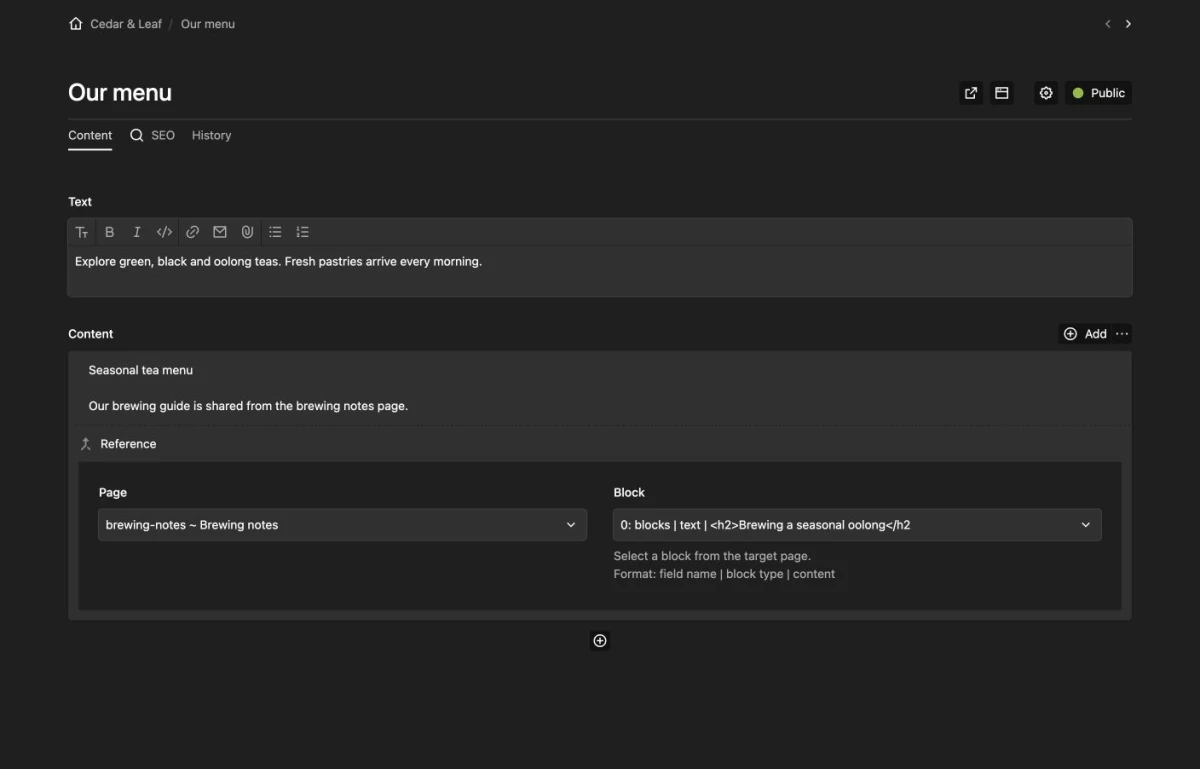Insert a link in the text

192,232
